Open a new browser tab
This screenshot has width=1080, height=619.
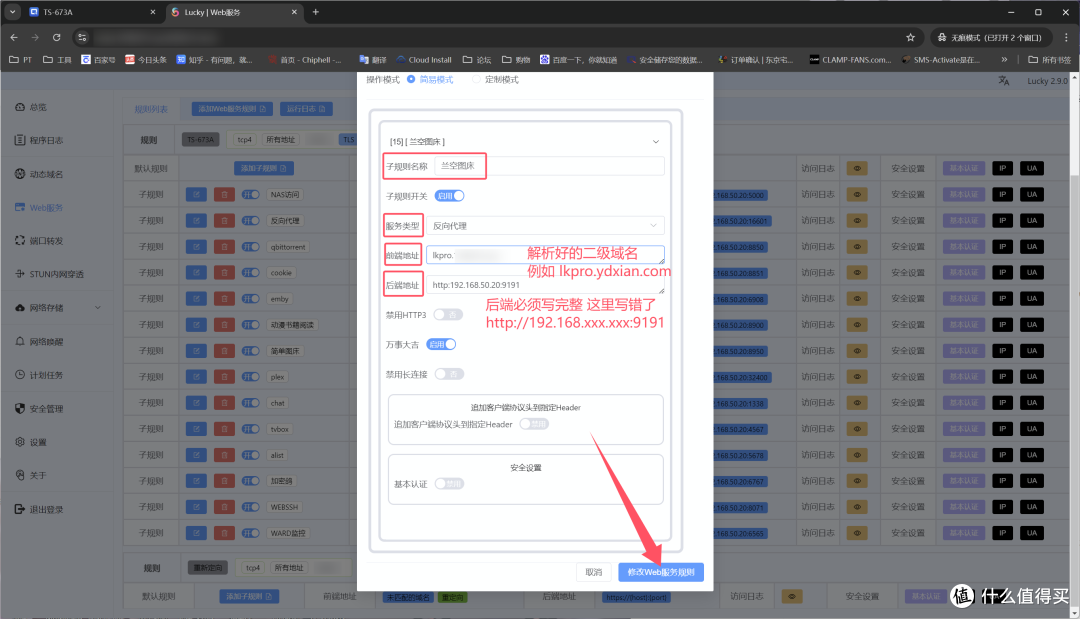(x=315, y=12)
